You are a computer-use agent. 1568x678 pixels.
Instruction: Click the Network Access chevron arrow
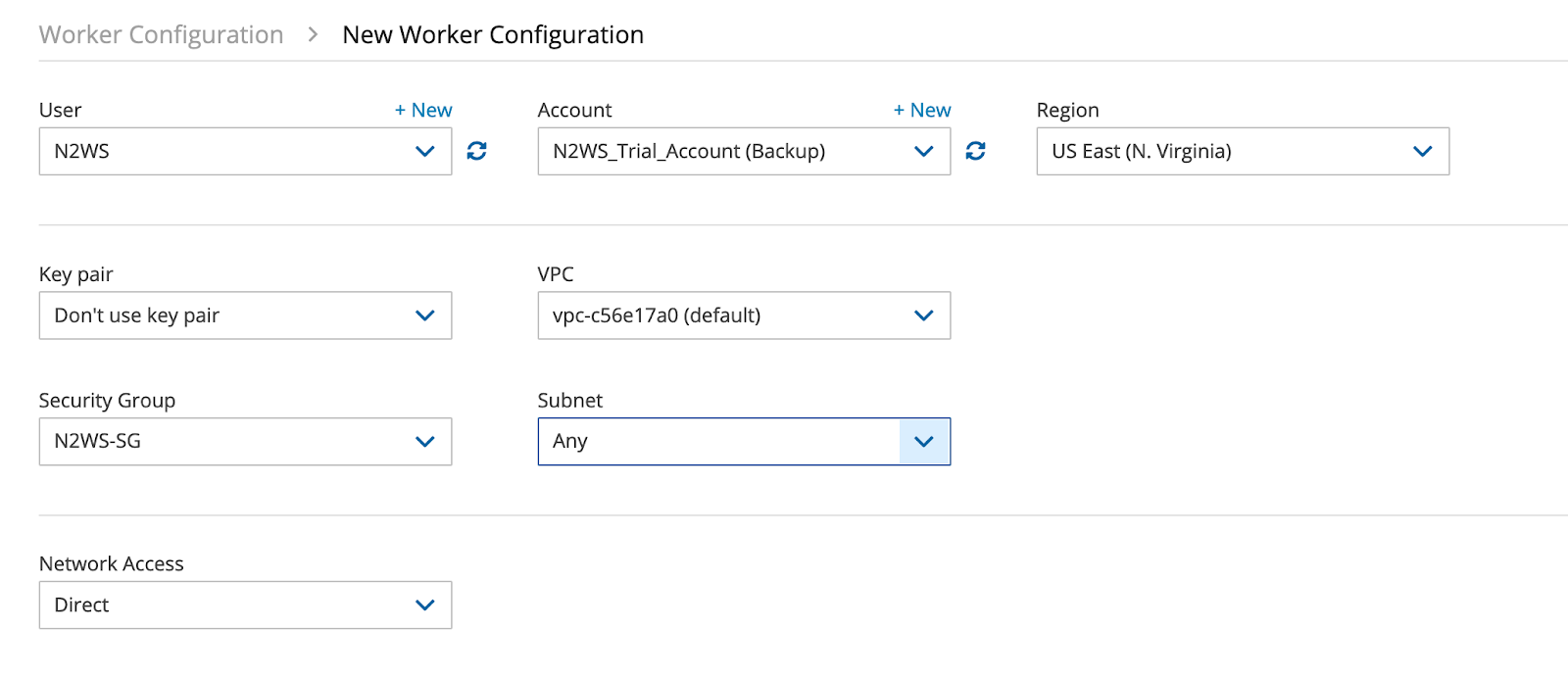tap(424, 605)
